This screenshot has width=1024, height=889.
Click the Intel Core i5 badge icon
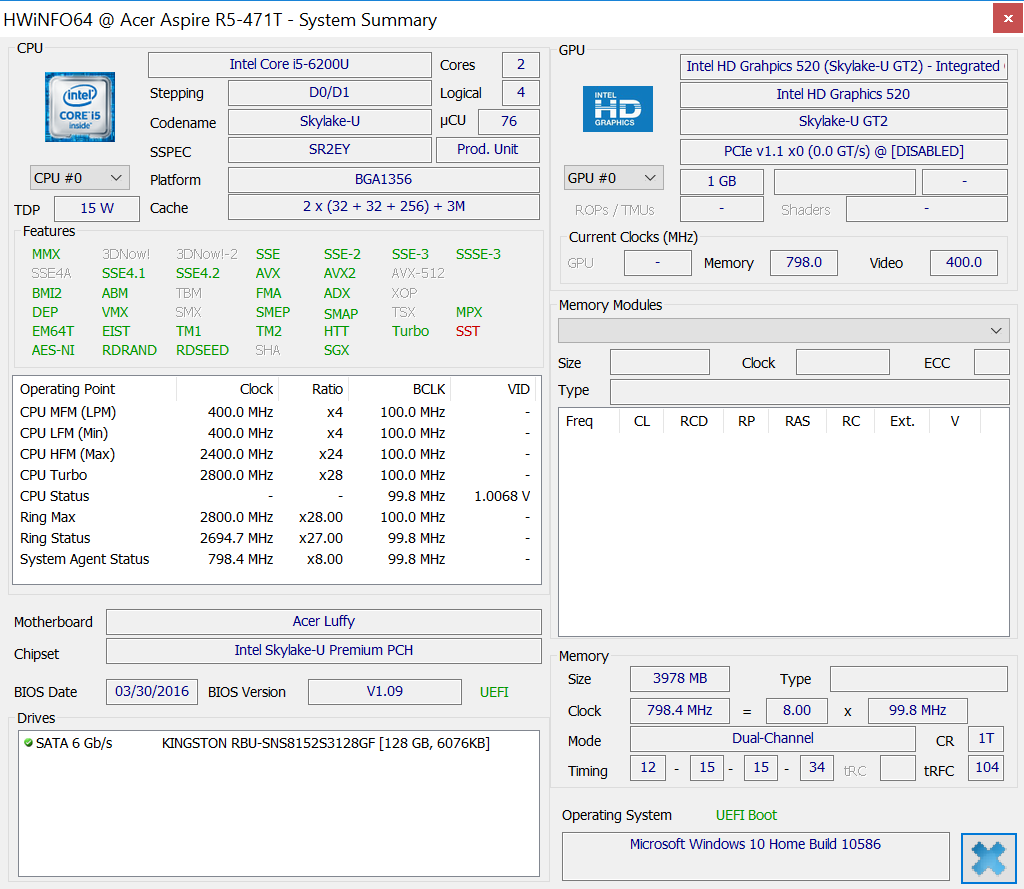point(79,106)
